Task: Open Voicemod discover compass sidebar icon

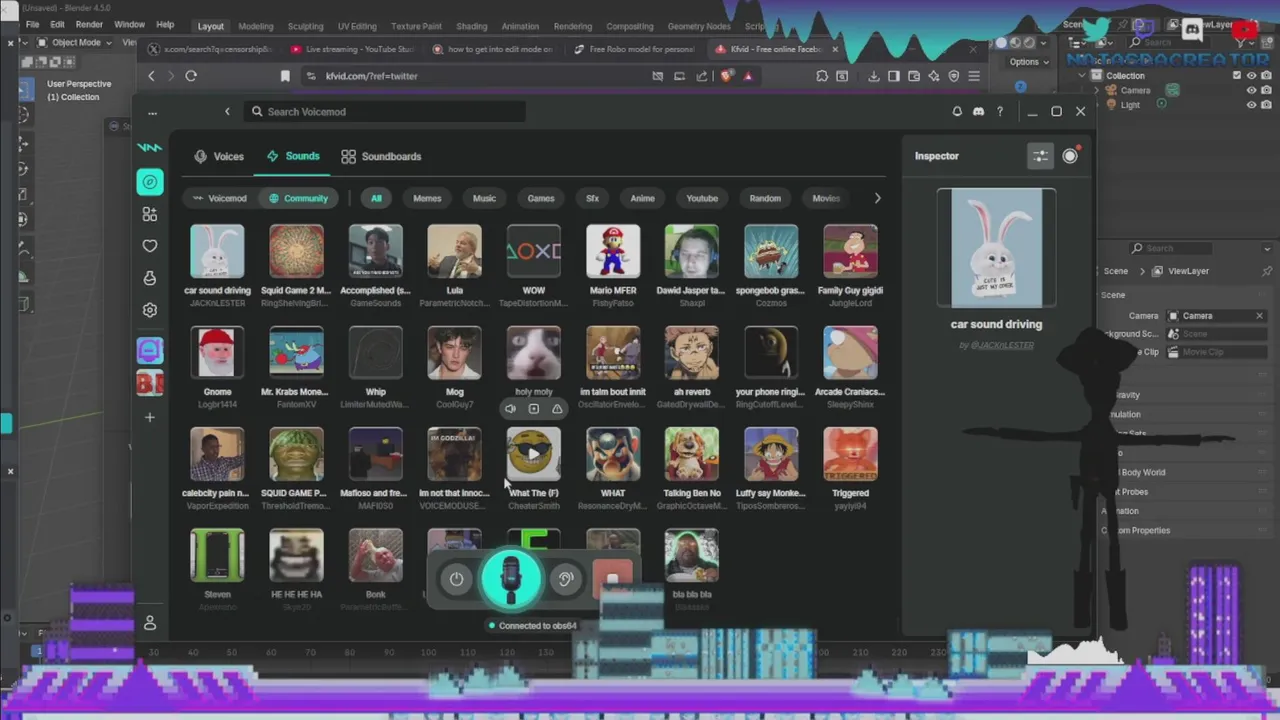Action: 150,182
